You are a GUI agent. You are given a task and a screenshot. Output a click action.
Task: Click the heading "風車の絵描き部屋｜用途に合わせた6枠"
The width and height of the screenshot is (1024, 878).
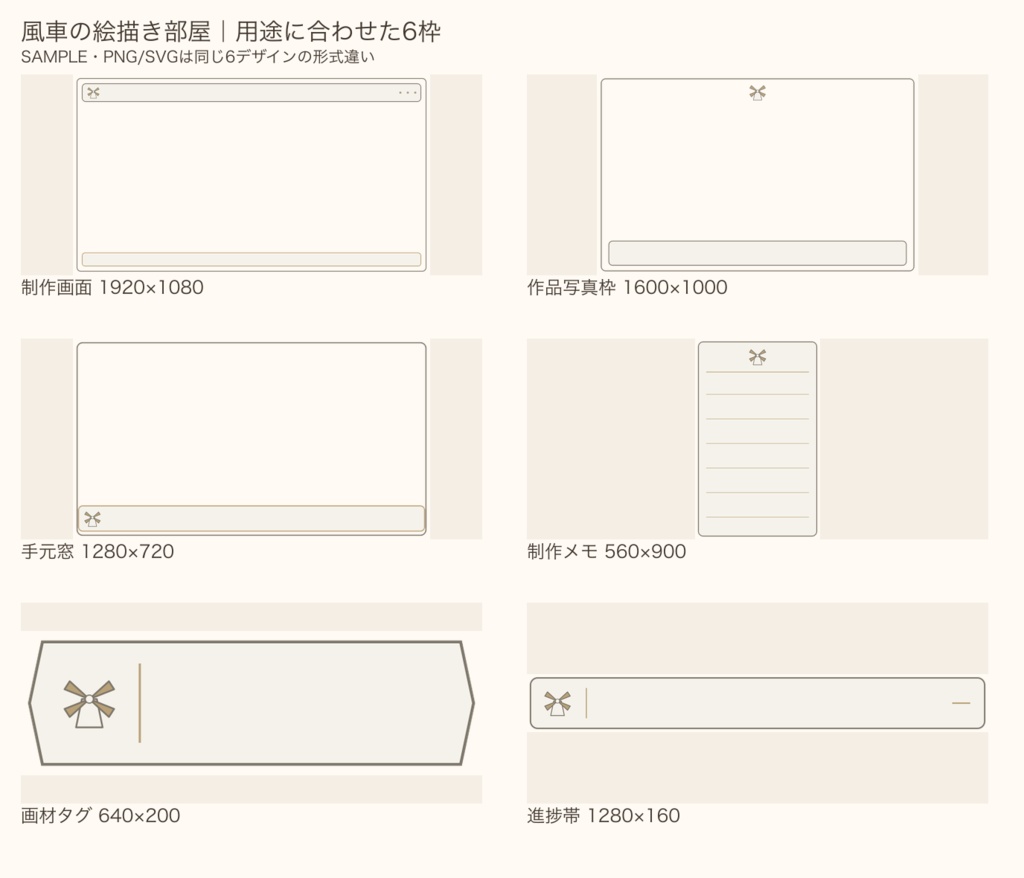pos(231,31)
